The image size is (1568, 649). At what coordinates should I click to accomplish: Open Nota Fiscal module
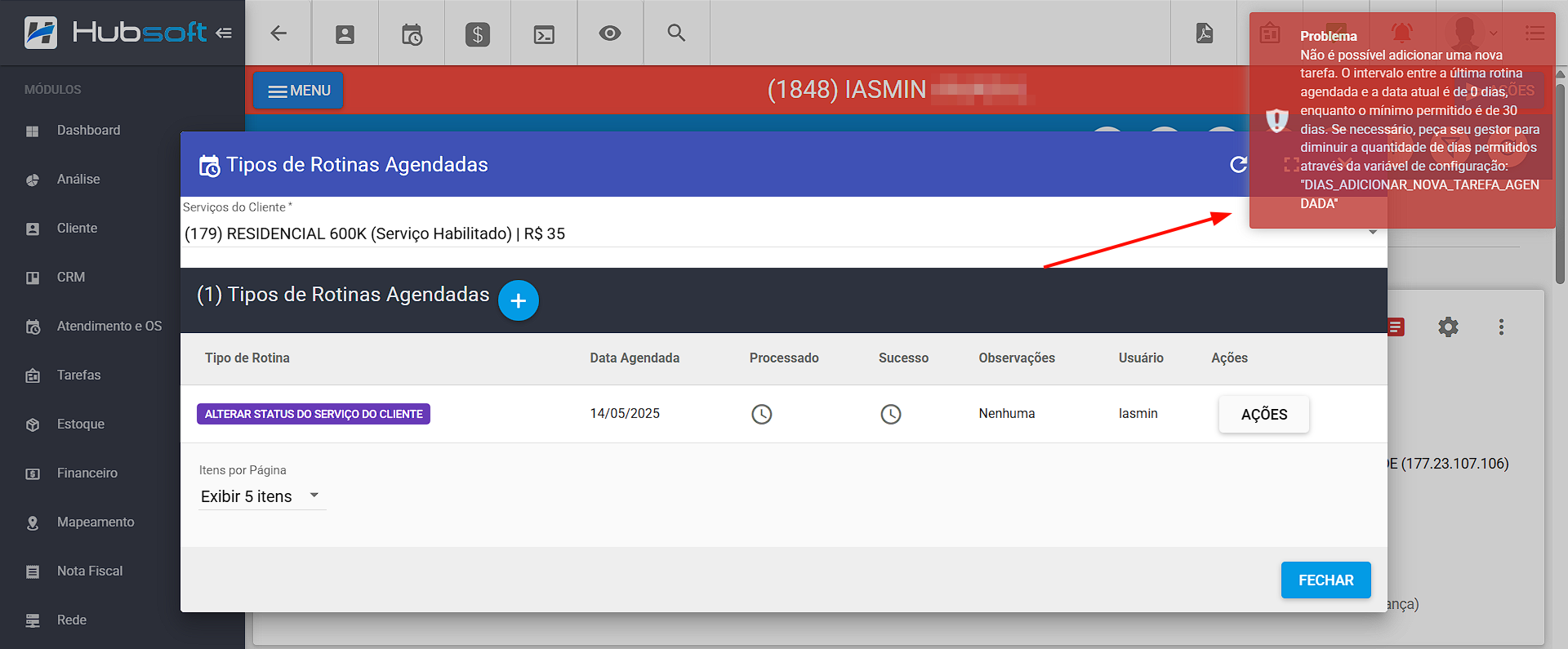[x=90, y=571]
